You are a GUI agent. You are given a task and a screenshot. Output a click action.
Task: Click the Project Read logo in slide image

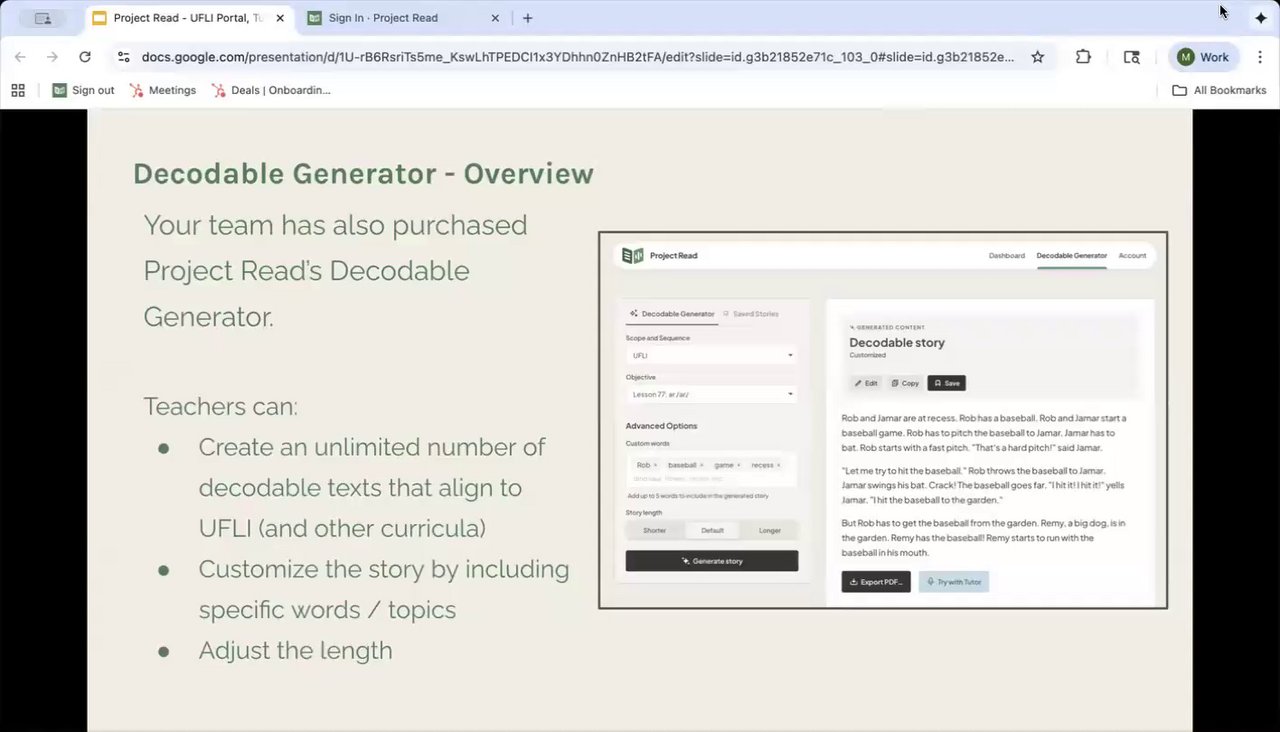point(659,255)
